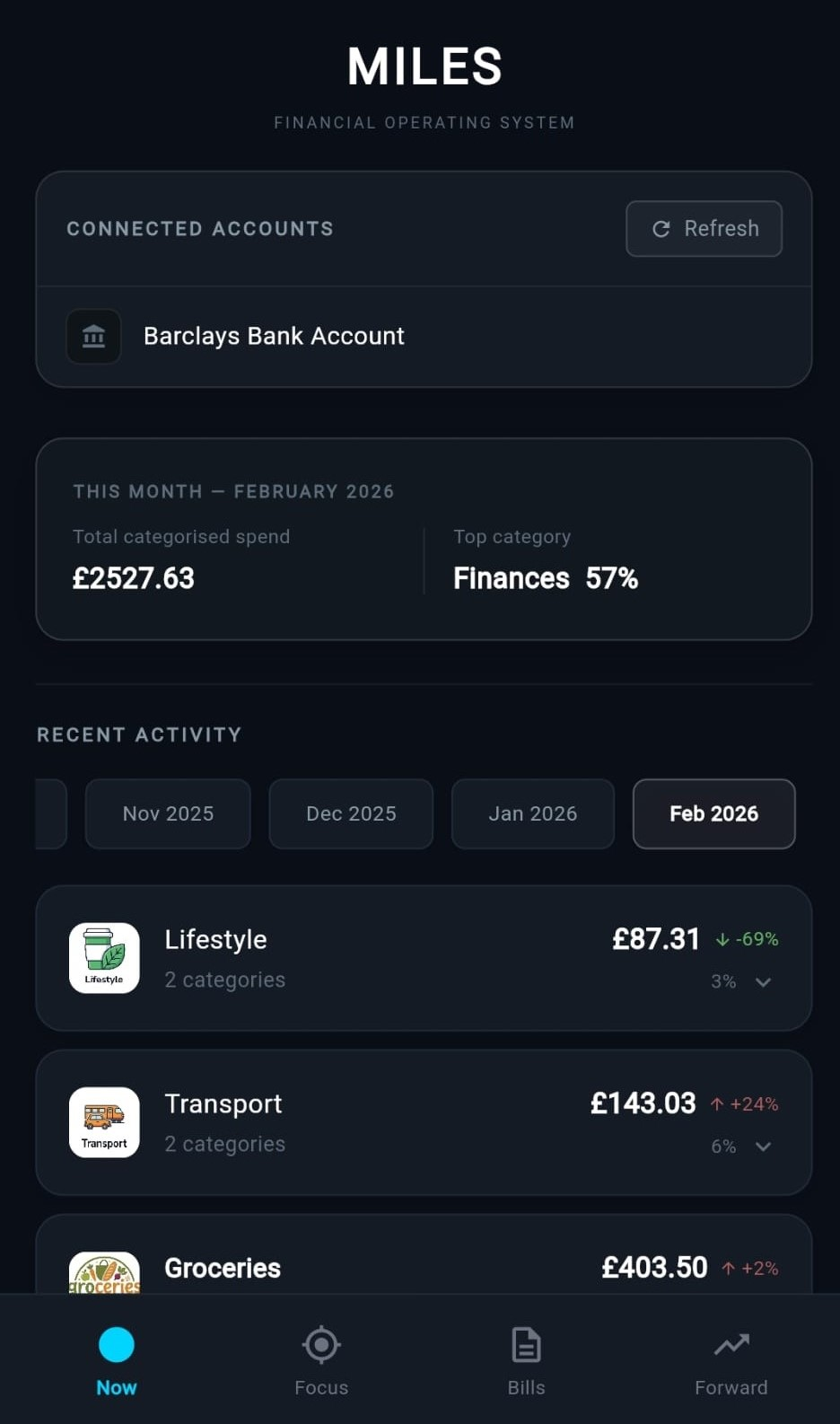Tap the Total categorised spend amount

134,578
